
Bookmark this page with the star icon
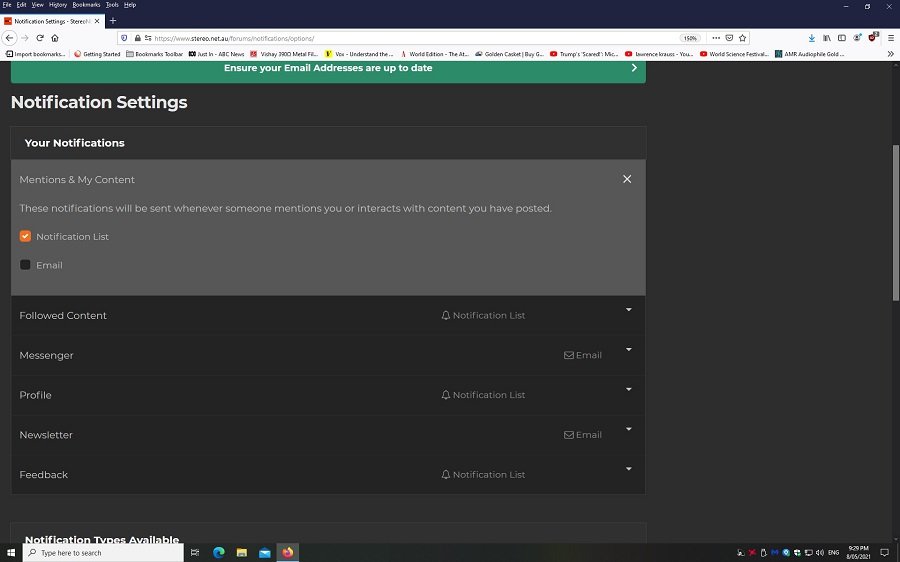tap(743, 38)
